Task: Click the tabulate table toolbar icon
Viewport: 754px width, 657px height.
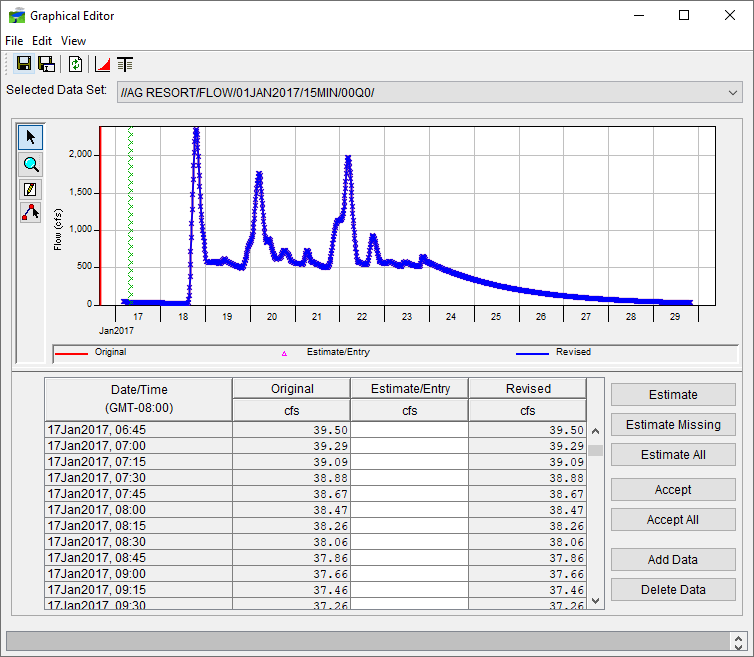Action: [125, 64]
